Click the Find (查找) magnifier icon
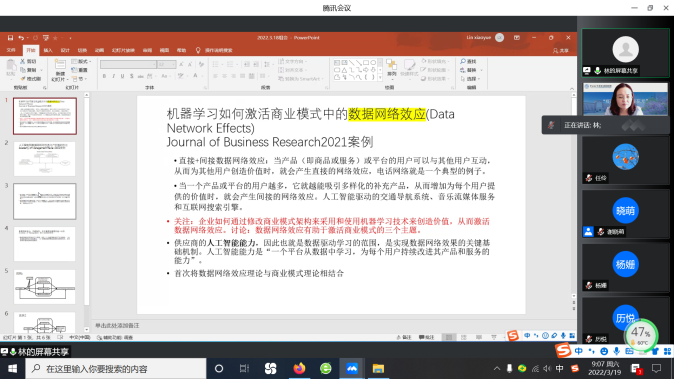Image resolution: width=674 pixels, height=379 pixels. [463, 61]
